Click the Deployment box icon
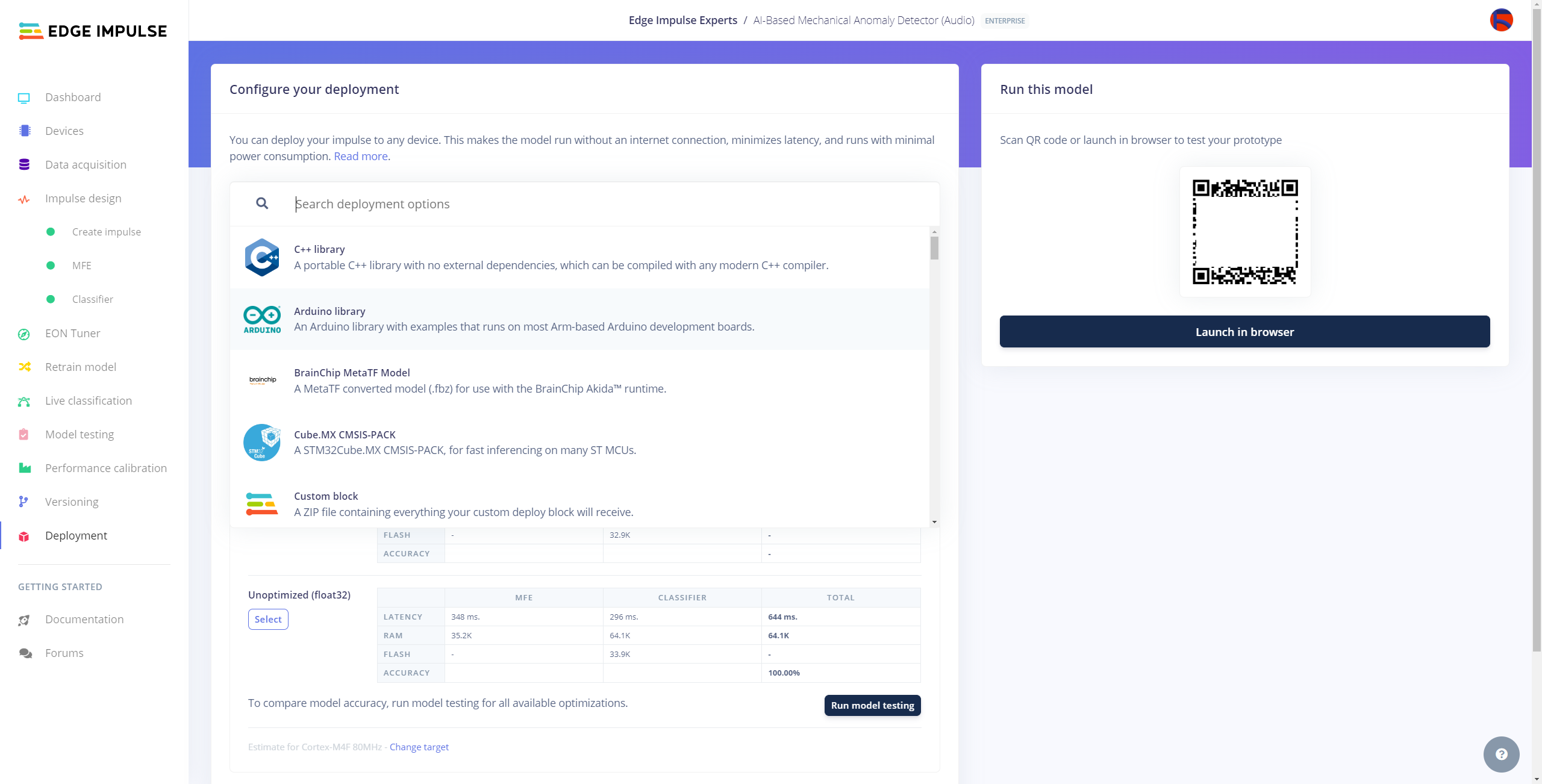 click(24, 536)
